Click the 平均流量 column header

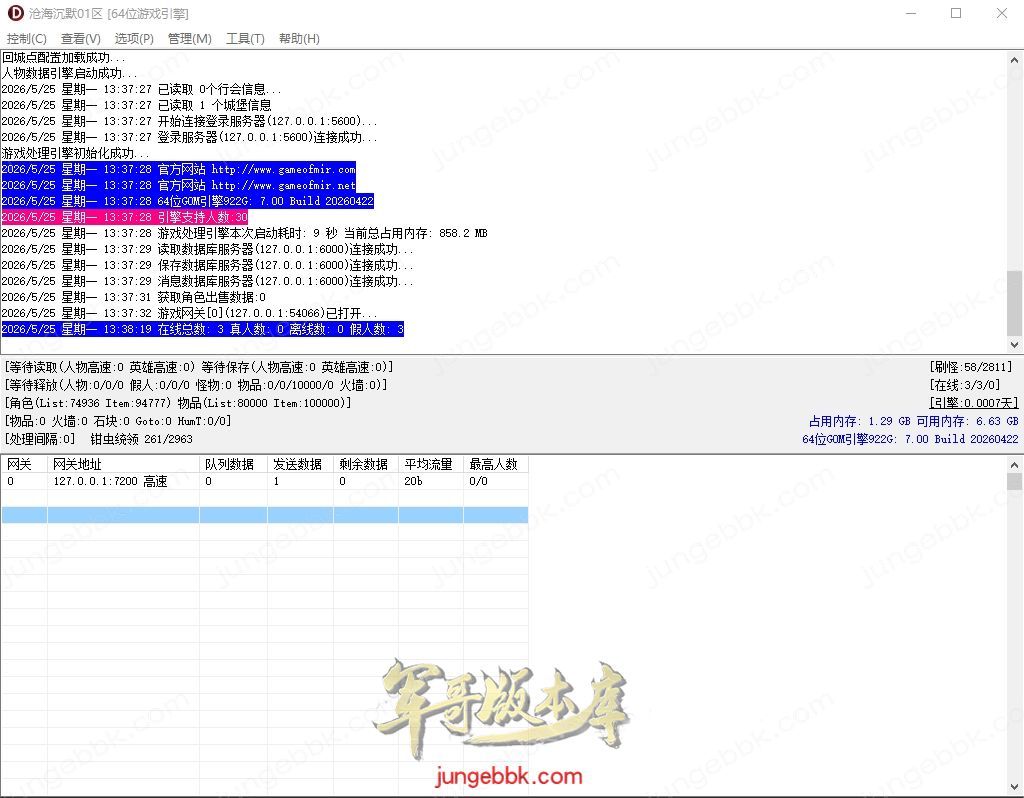pos(431,464)
